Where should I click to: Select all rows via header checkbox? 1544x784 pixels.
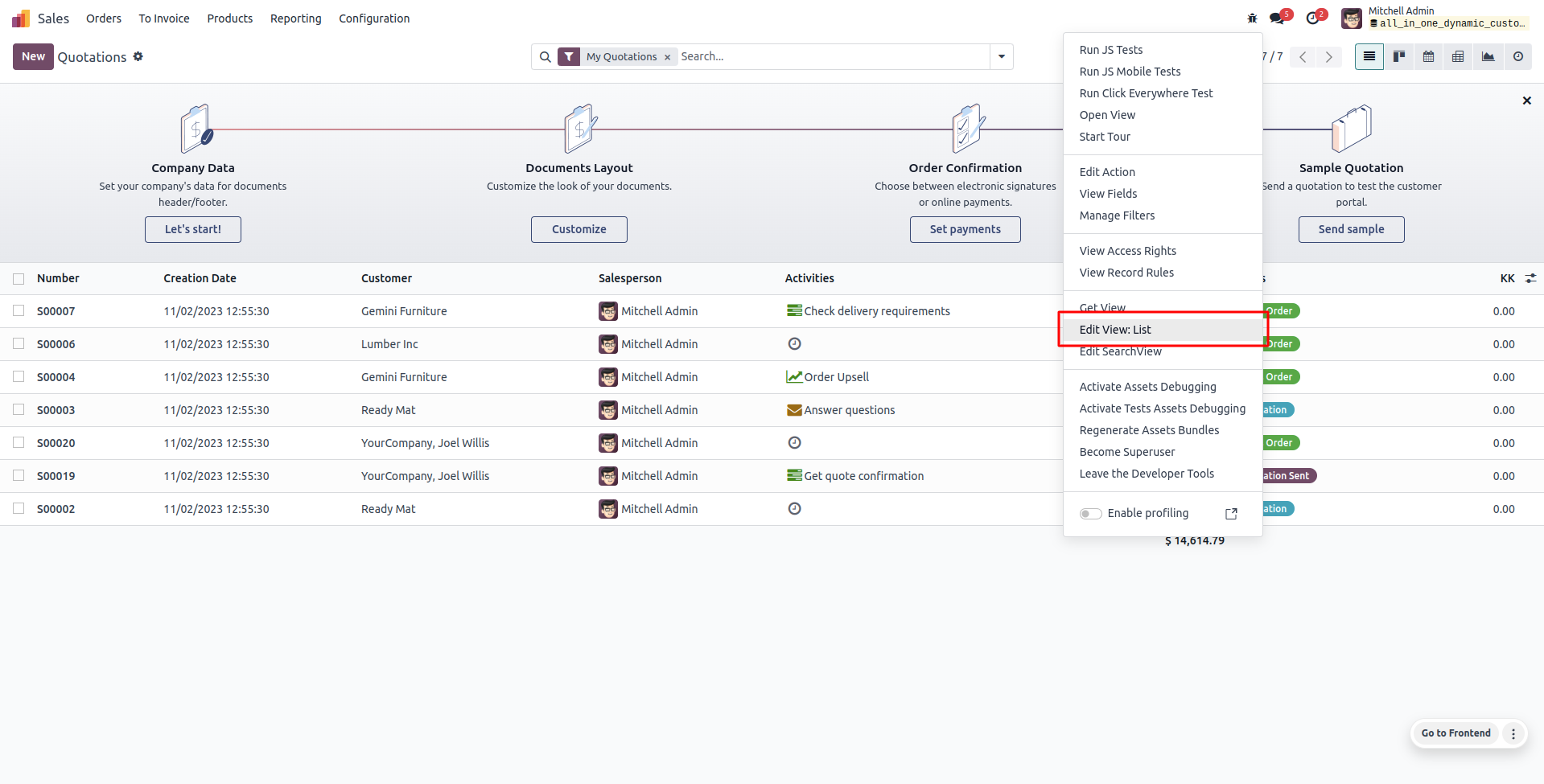19,278
